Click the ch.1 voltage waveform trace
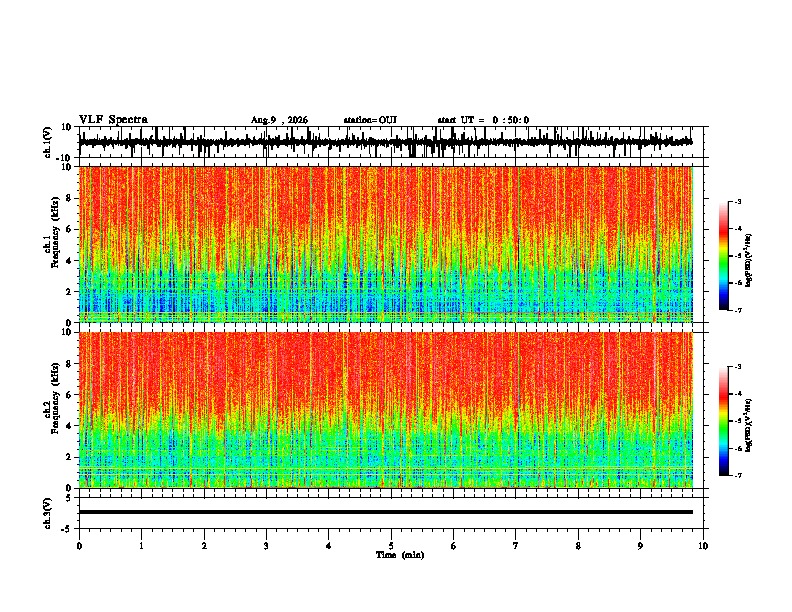Screen dimensions: 792x612 point(386,142)
